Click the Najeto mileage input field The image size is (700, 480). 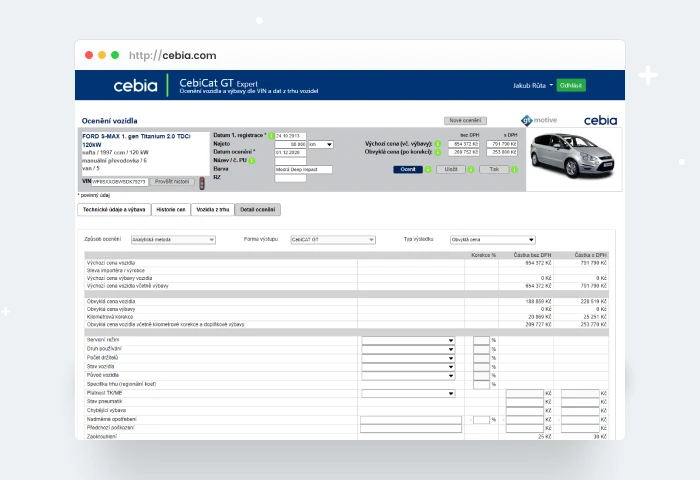291,144
